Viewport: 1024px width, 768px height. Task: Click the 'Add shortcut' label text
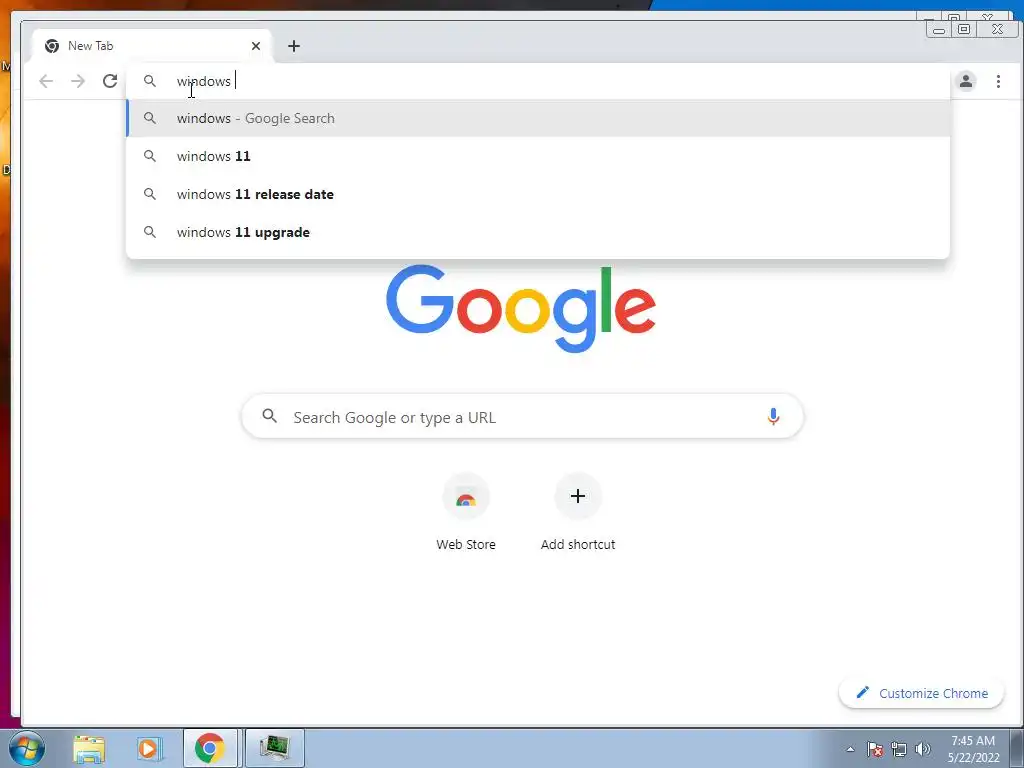578,544
